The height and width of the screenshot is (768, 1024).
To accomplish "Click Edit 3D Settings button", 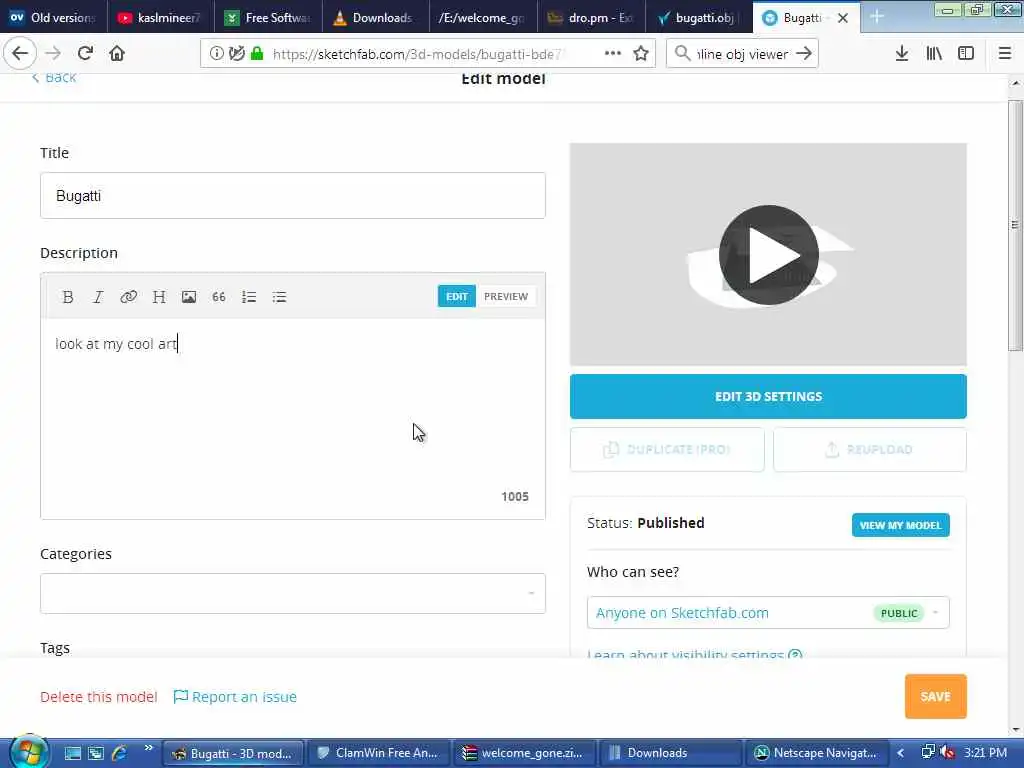I will pos(768,396).
